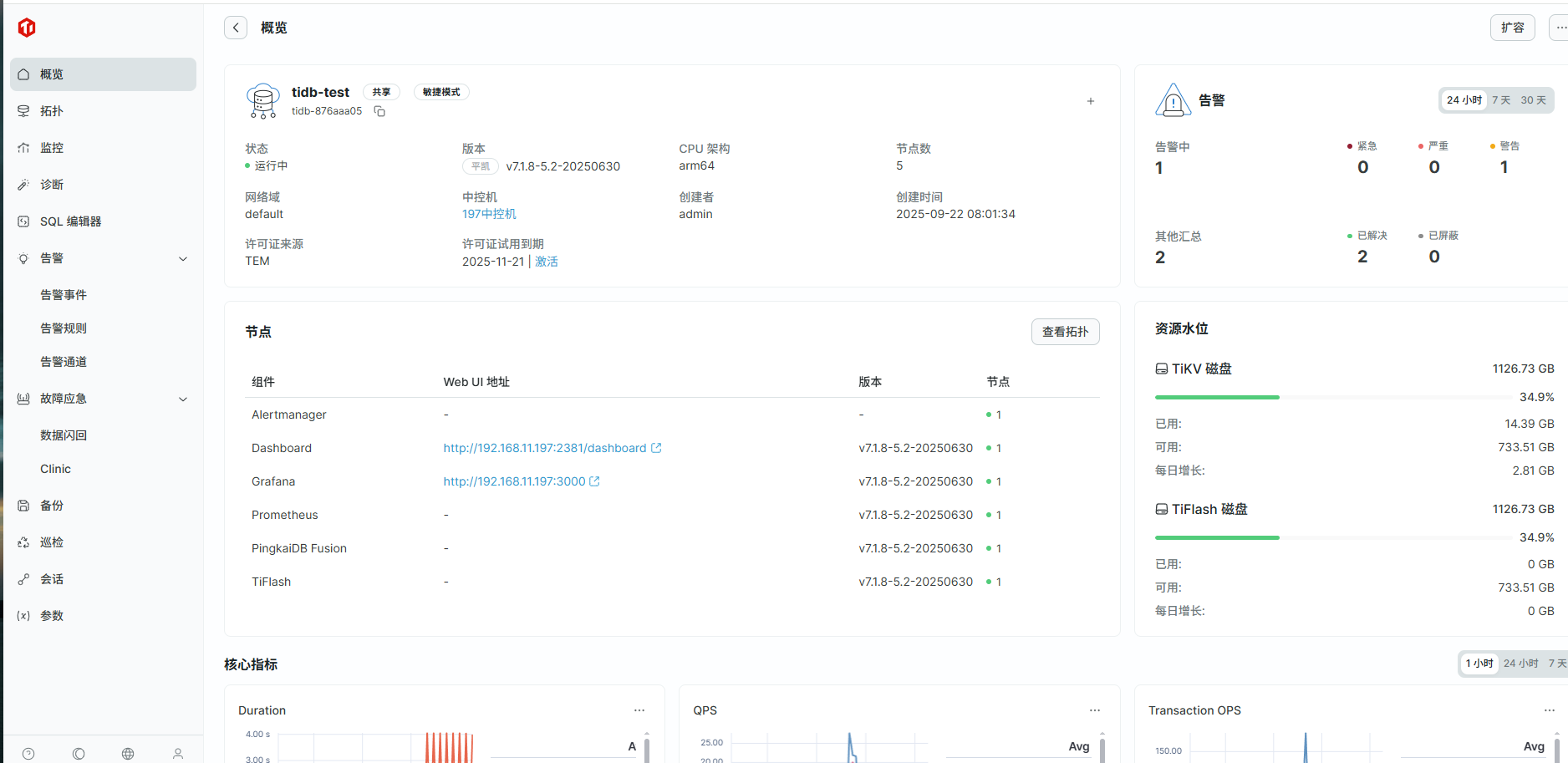1568x763 pixels.
Task: Open external link icon next to Grafana URL
Action: [594, 481]
